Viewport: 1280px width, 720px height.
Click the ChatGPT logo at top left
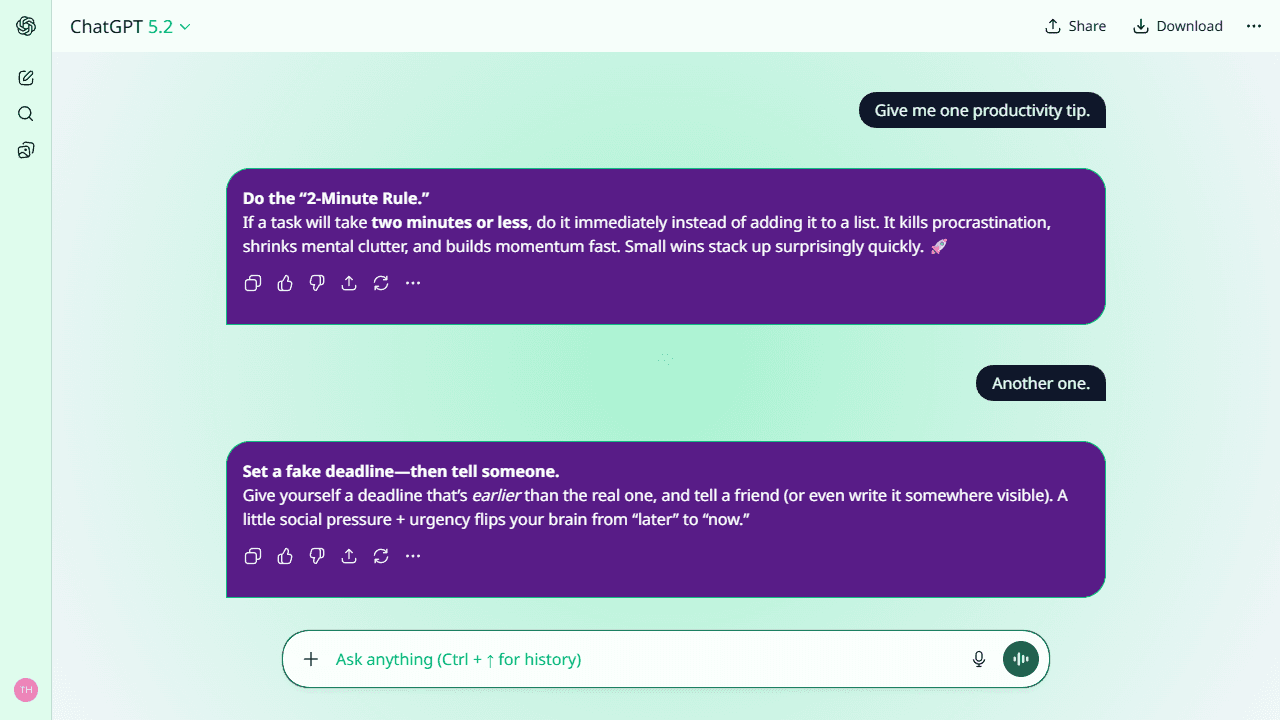pos(25,26)
